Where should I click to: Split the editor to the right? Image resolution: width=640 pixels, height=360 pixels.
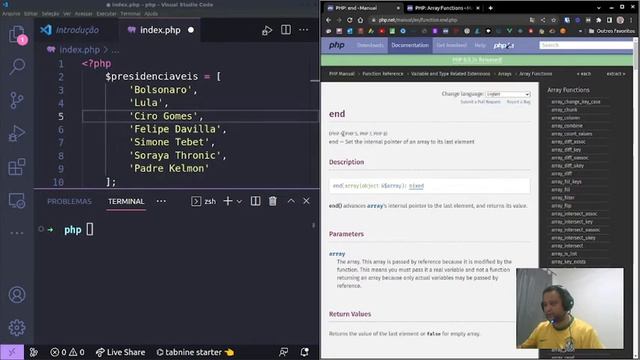[286, 30]
